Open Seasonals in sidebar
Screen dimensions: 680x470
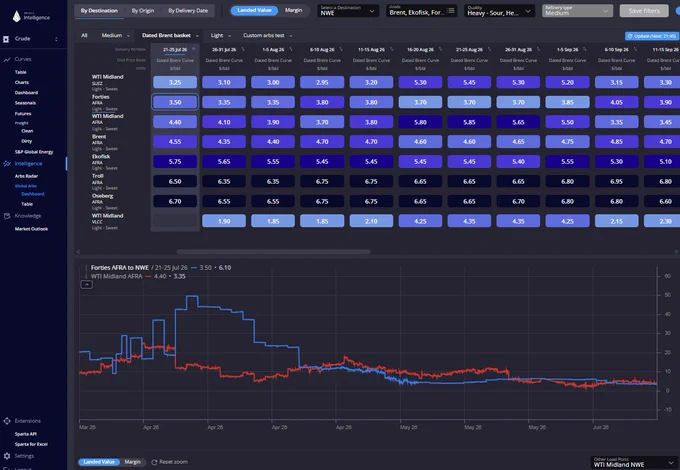click(x=25, y=103)
